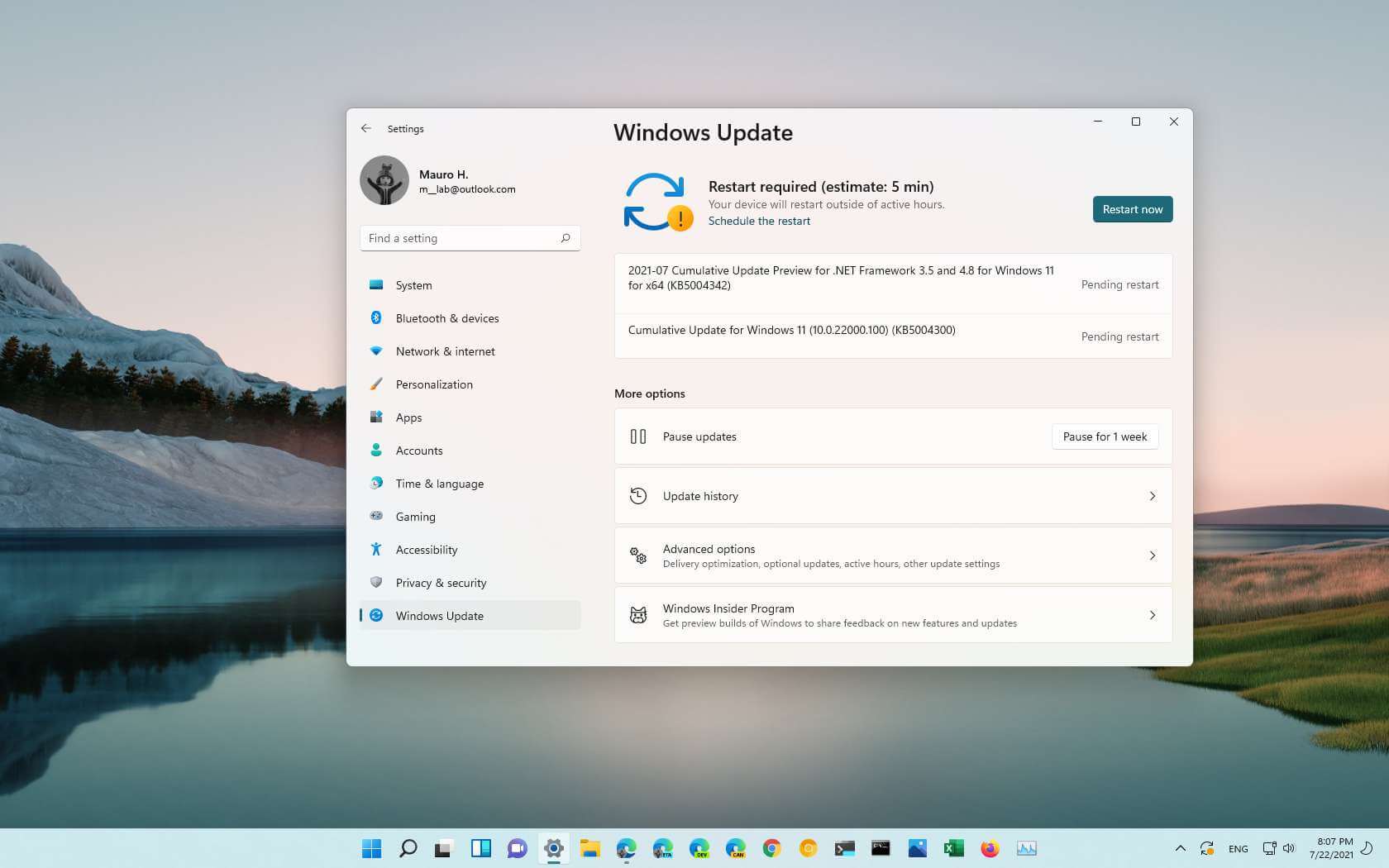
Task: Select Accounts in the sidebar
Action: point(419,450)
